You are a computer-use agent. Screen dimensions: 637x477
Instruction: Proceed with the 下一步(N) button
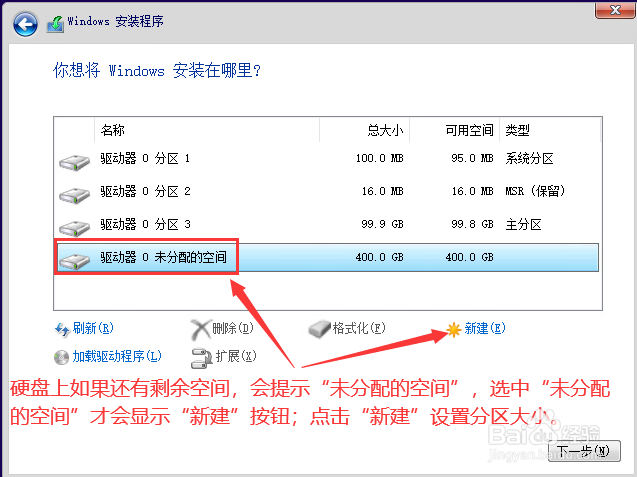click(584, 451)
